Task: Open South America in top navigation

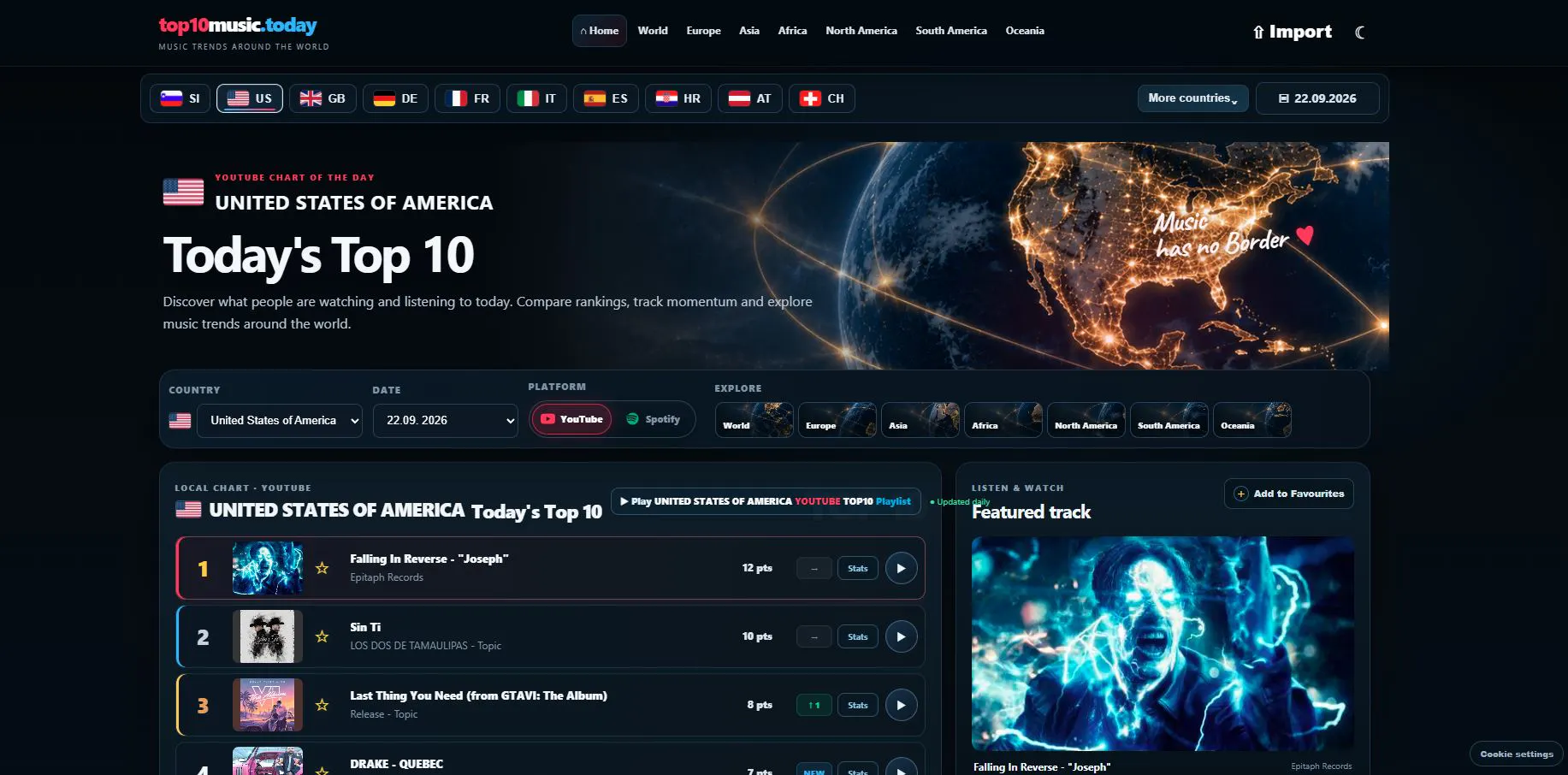Action: tap(951, 31)
